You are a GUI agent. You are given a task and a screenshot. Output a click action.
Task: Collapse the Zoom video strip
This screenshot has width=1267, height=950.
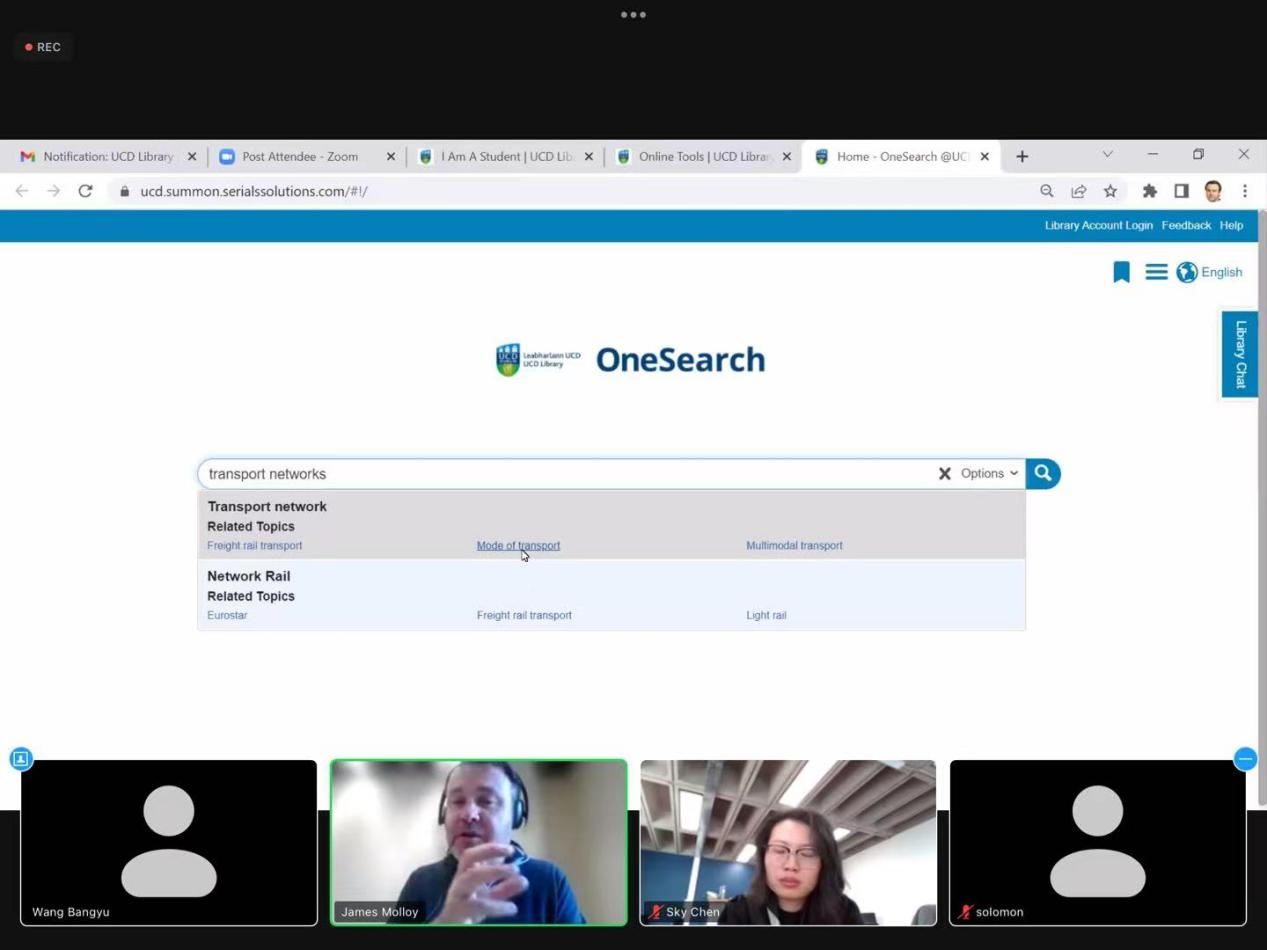click(1245, 759)
